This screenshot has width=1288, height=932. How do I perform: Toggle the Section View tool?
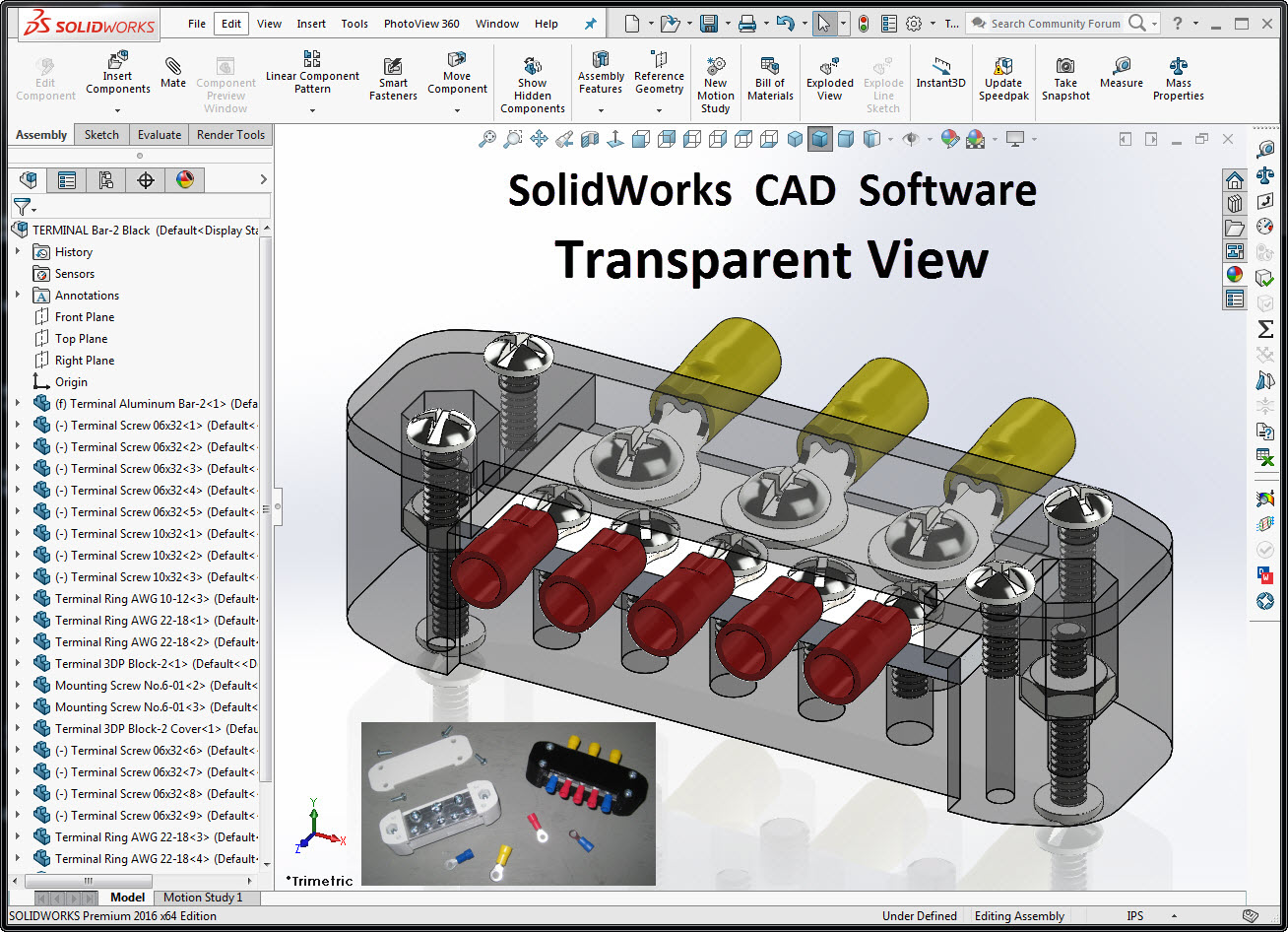point(590,139)
